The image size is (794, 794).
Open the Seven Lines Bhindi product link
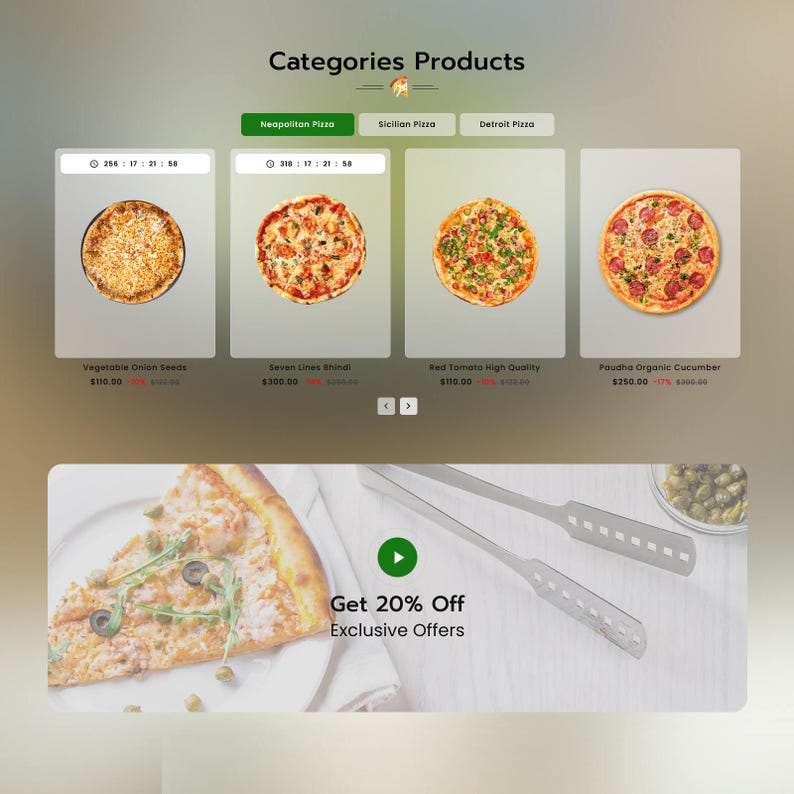point(310,367)
